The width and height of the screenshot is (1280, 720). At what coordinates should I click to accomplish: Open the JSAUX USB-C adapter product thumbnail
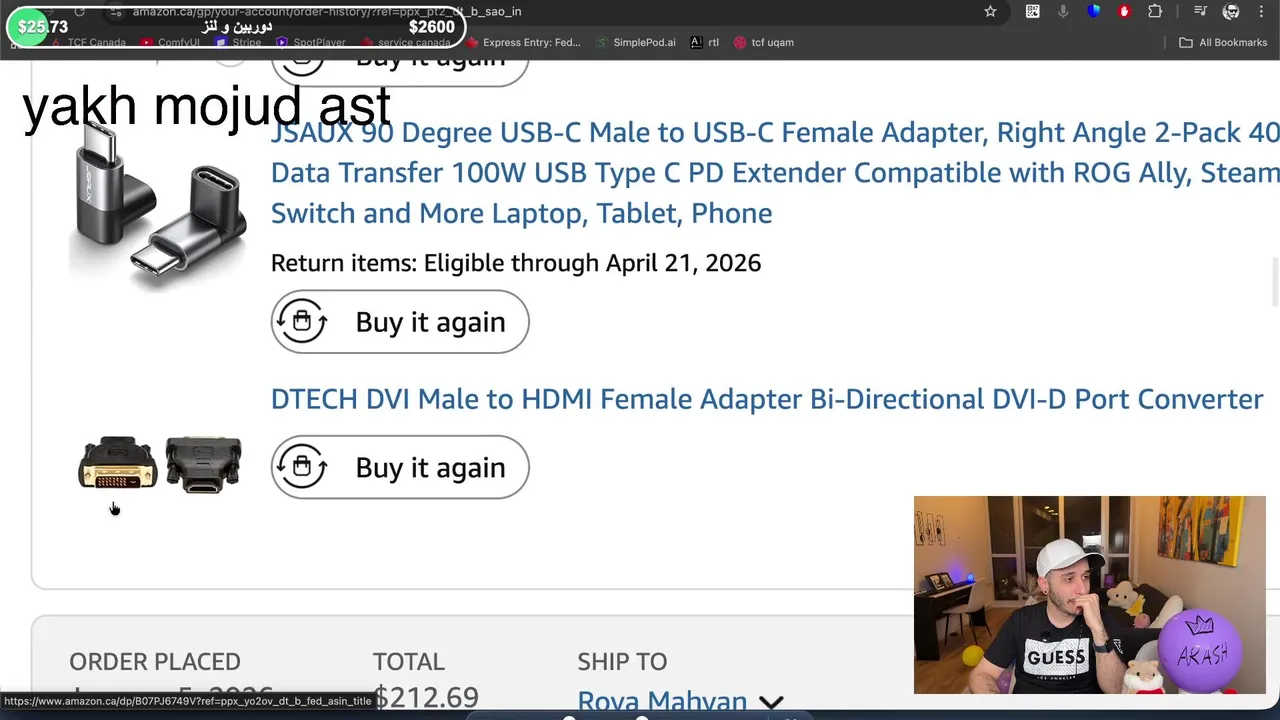click(x=160, y=207)
